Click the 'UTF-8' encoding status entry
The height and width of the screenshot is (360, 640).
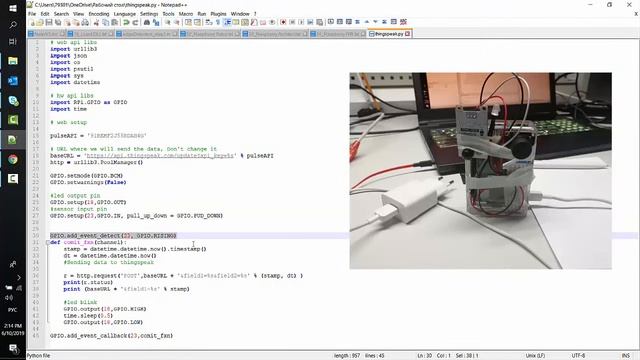pos(578,356)
